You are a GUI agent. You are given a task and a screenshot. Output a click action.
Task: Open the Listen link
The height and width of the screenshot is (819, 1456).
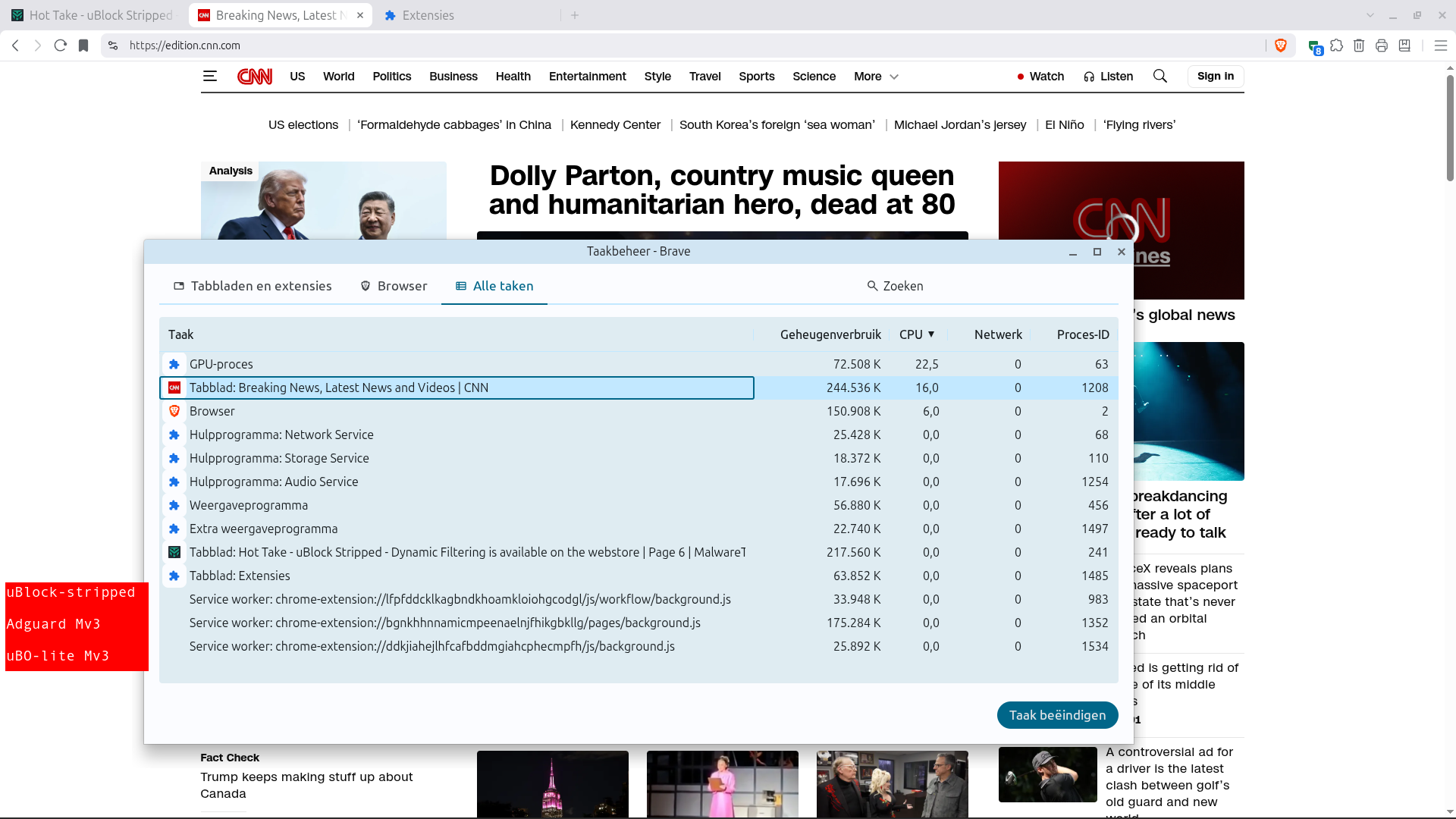(1108, 77)
